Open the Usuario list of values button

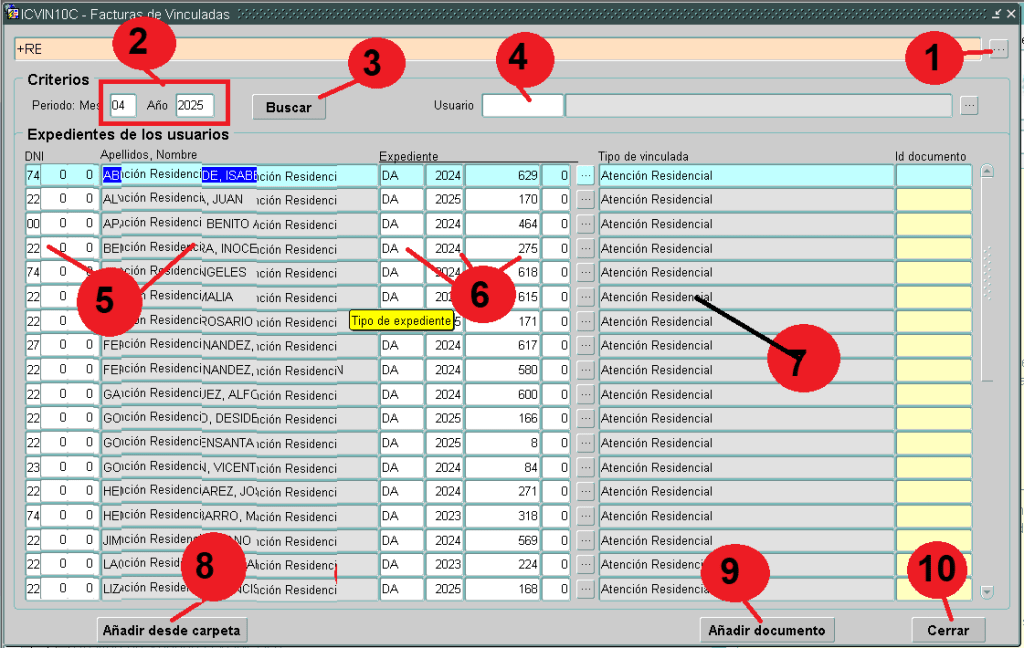pyautogui.click(x=968, y=106)
